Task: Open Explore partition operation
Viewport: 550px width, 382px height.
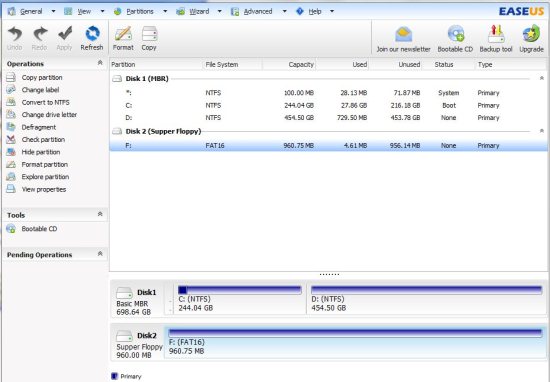Action: click(45, 177)
